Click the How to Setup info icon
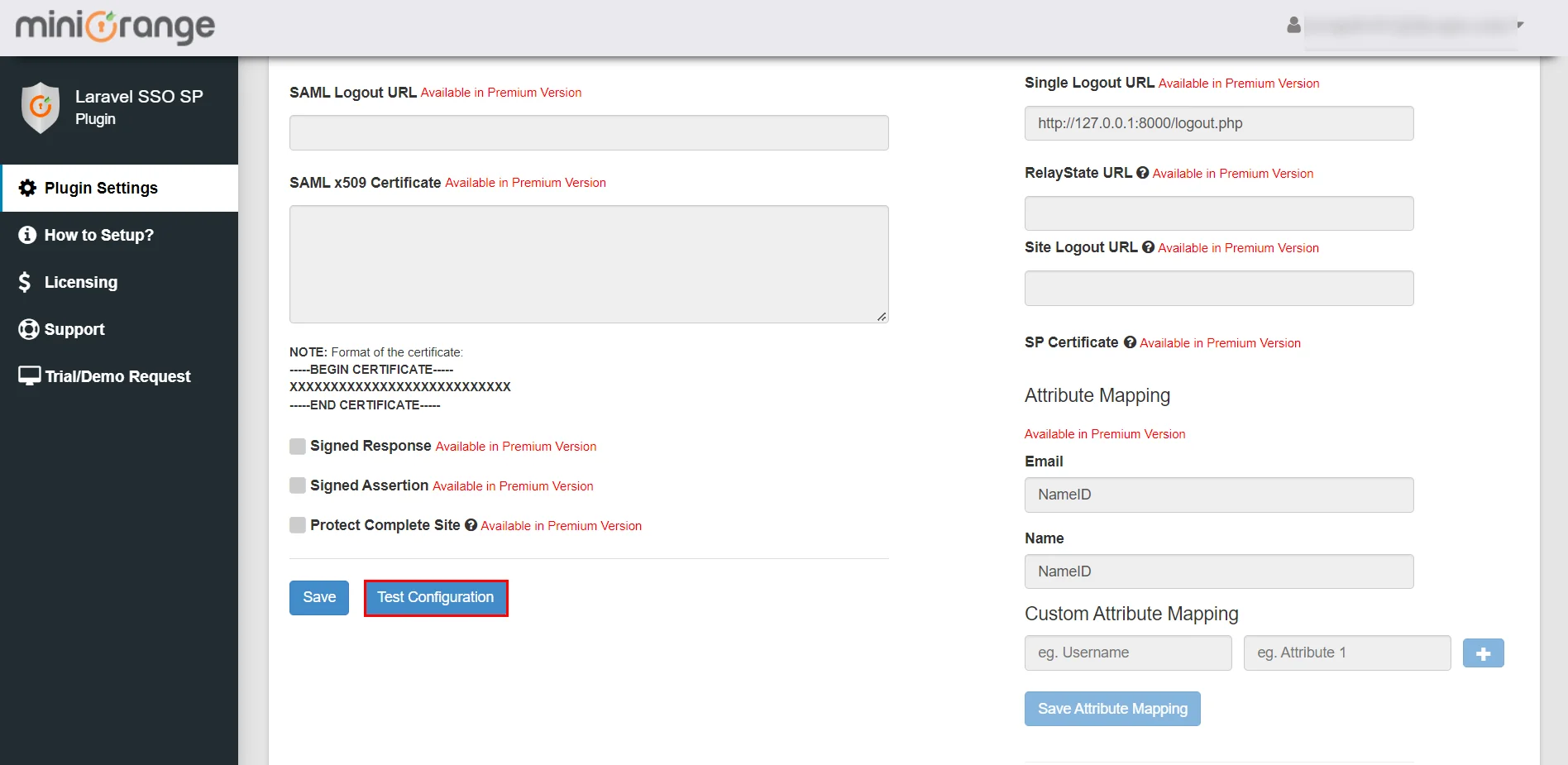Viewport: 1568px width, 765px height. (27, 235)
